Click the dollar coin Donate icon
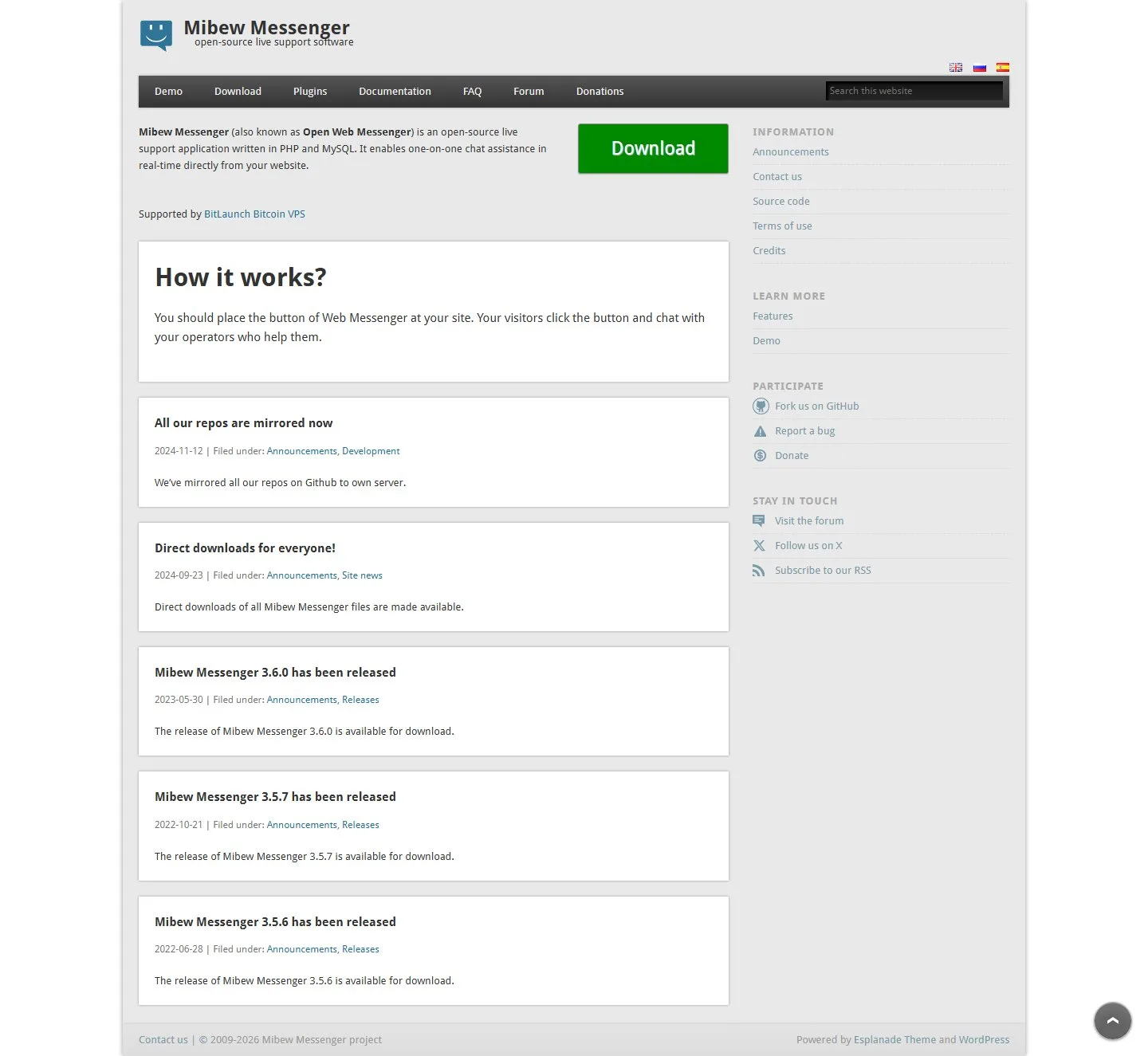 coord(761,456)
